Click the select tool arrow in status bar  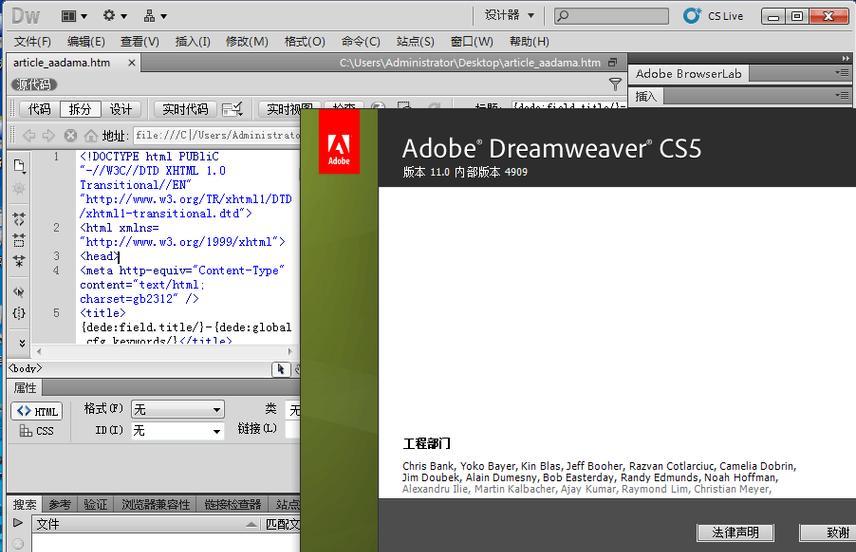coord(281,370)
